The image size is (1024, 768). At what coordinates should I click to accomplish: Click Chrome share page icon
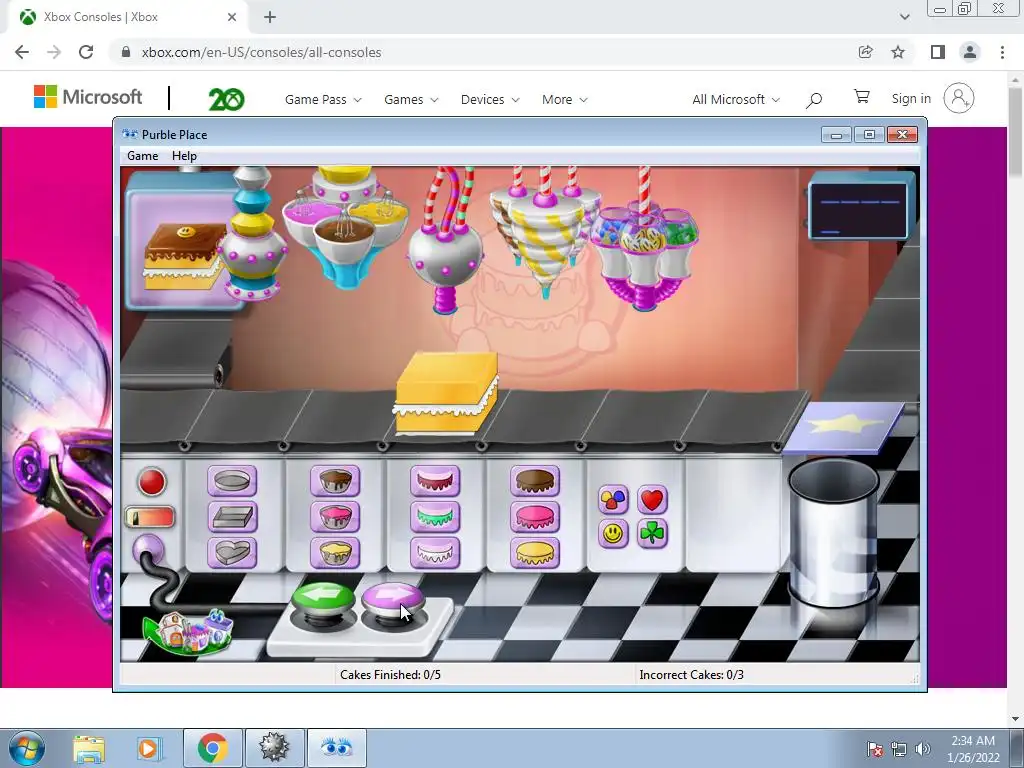pyautogui.click(x=865, y=52)
